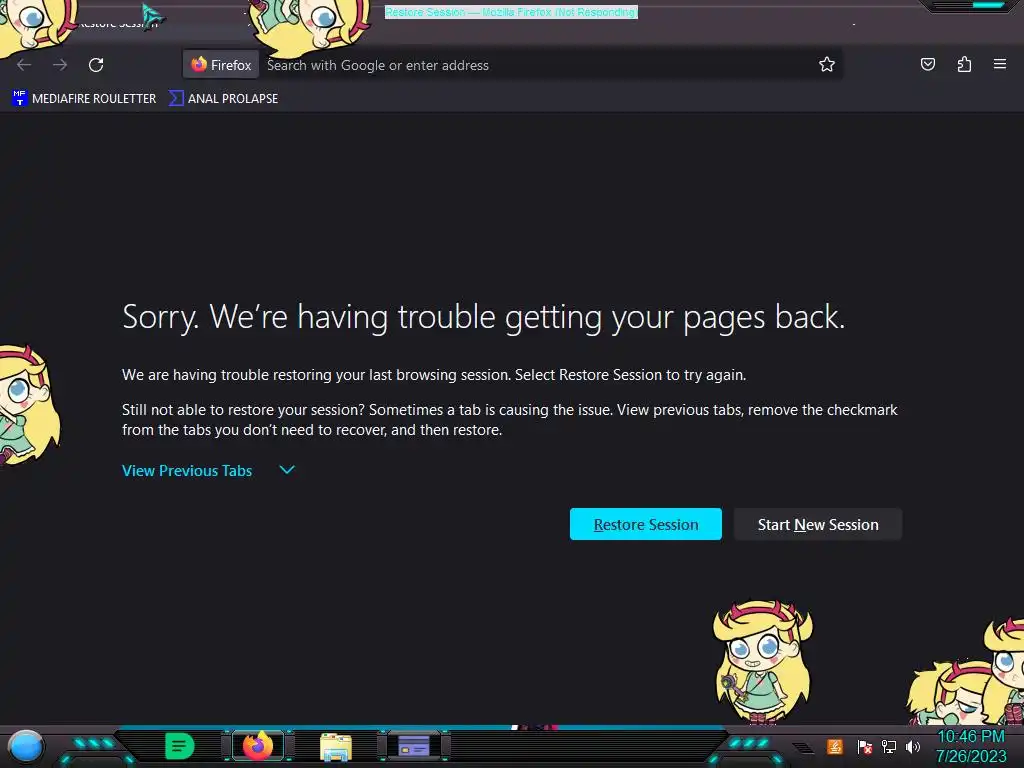The image size is (1024, 768).
Task: Go forward with the browser forward arrow
Action: point(60,65)
